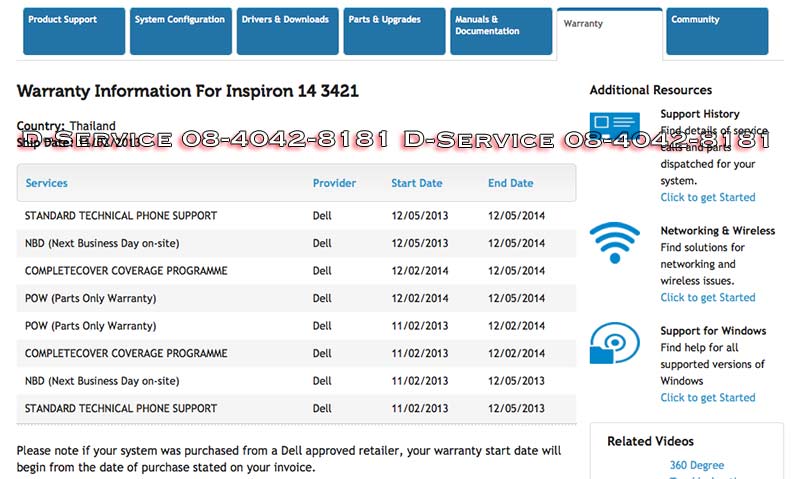Open the Community tab
Viewport: 800px width, 479px height.
pyautogui.click(x=717, y=31)
